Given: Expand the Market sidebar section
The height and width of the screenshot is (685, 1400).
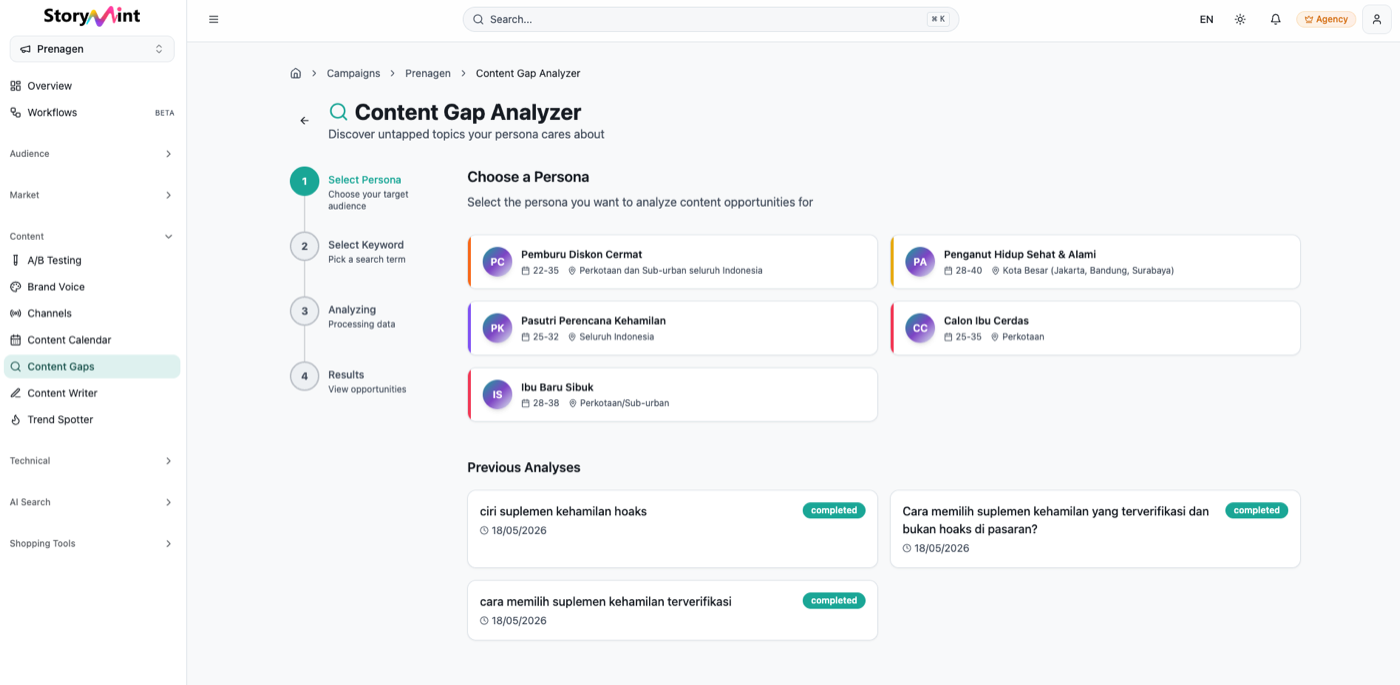Looking at the screenshot, I should click(92, 195).
